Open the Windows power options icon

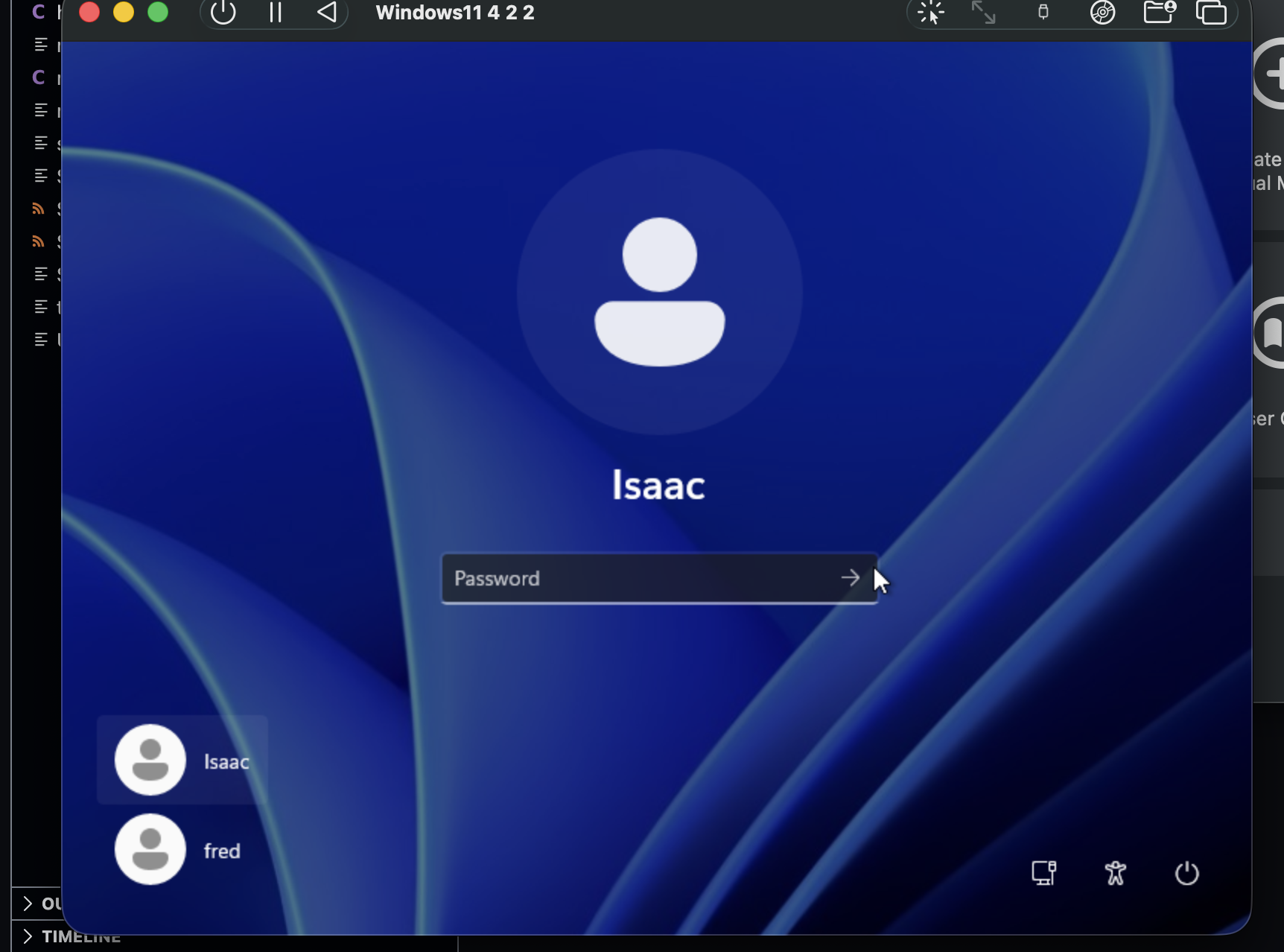1186,873
